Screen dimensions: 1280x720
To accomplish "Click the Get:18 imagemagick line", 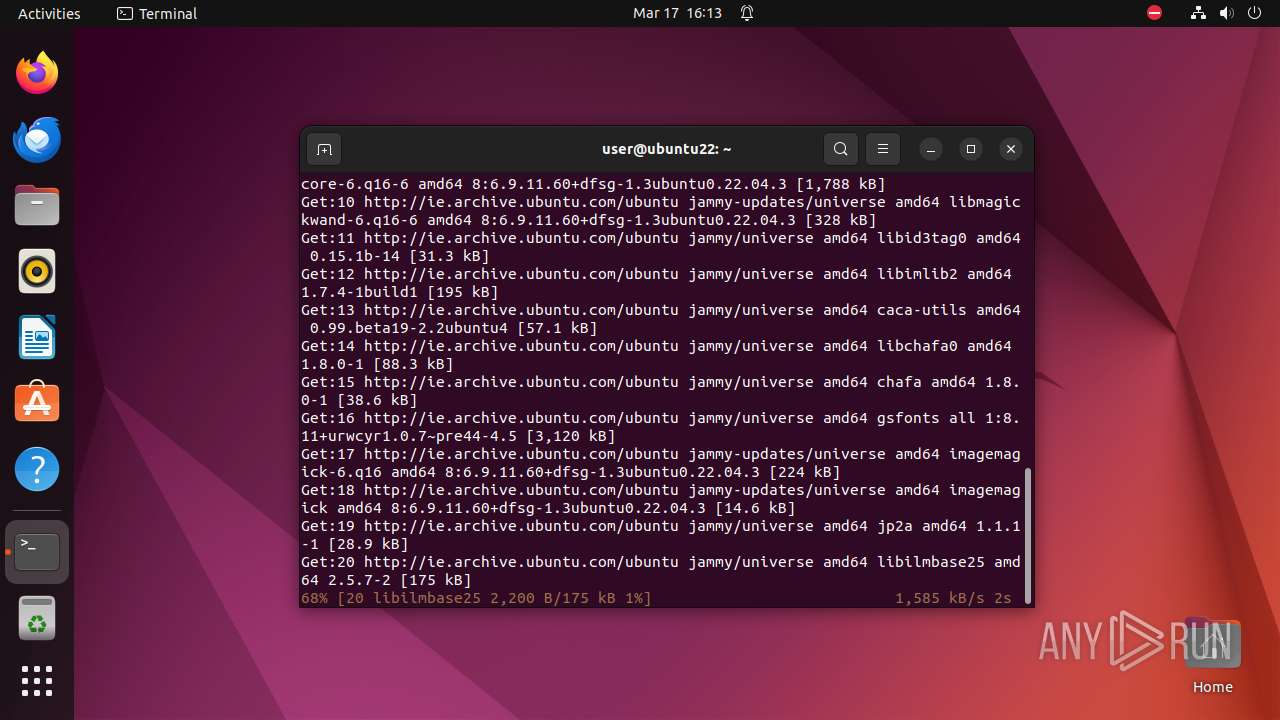I will pos(661,499).
